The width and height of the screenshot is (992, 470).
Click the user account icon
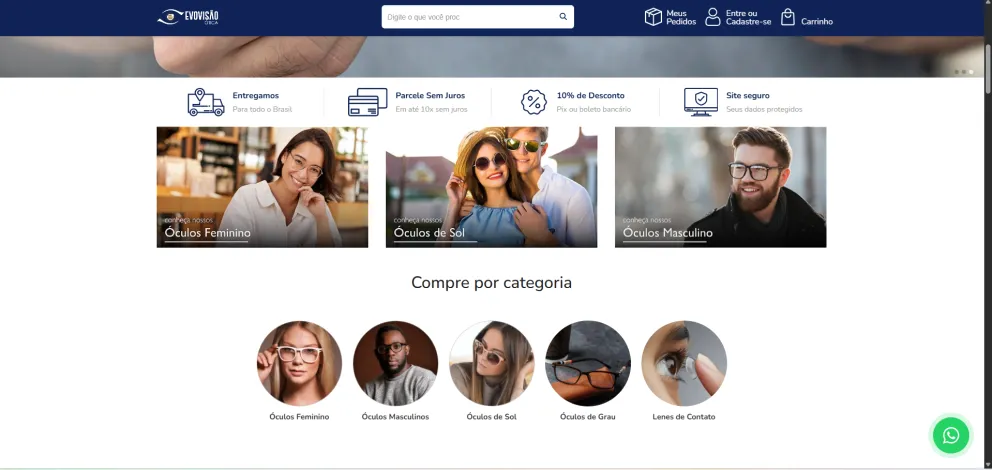[713, 17]
